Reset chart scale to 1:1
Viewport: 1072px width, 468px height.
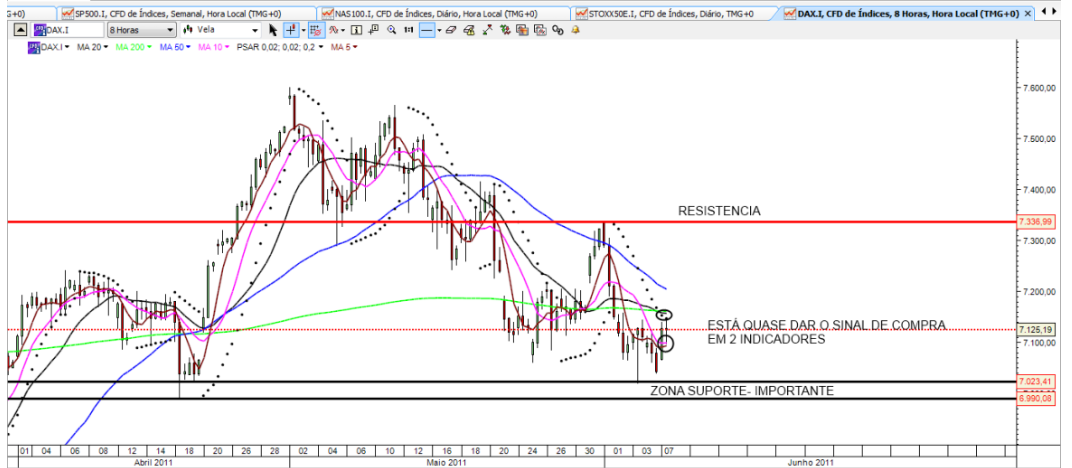point(409,29)
